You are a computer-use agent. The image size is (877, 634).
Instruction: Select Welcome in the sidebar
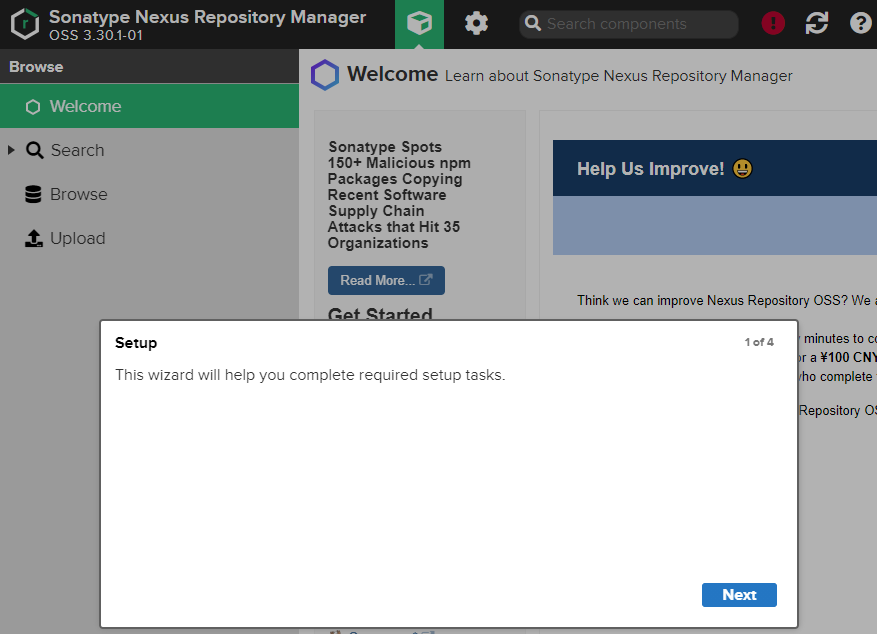(x=149, y=106)
